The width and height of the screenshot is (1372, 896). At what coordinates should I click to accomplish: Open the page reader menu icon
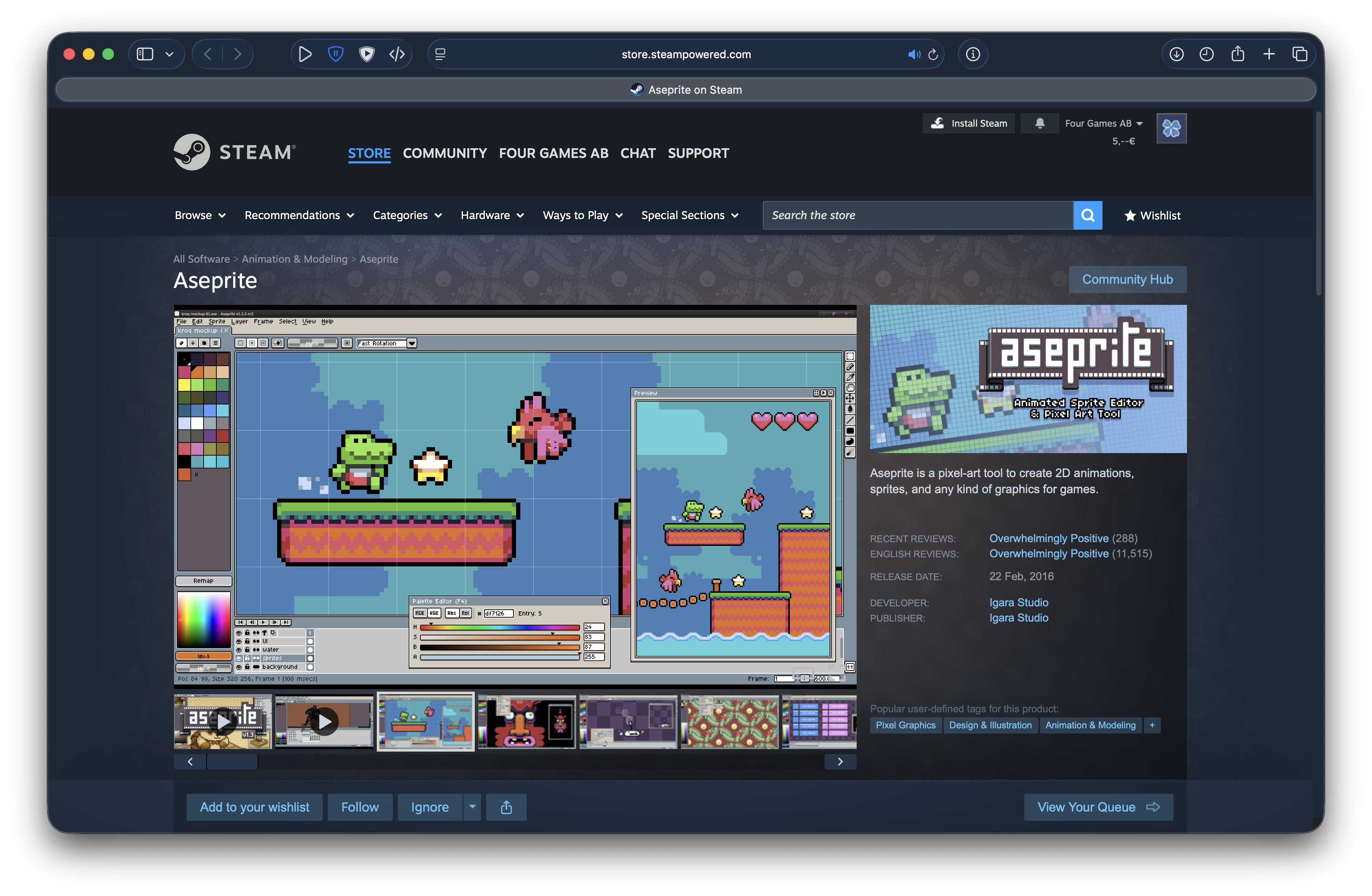click(441, 54)
